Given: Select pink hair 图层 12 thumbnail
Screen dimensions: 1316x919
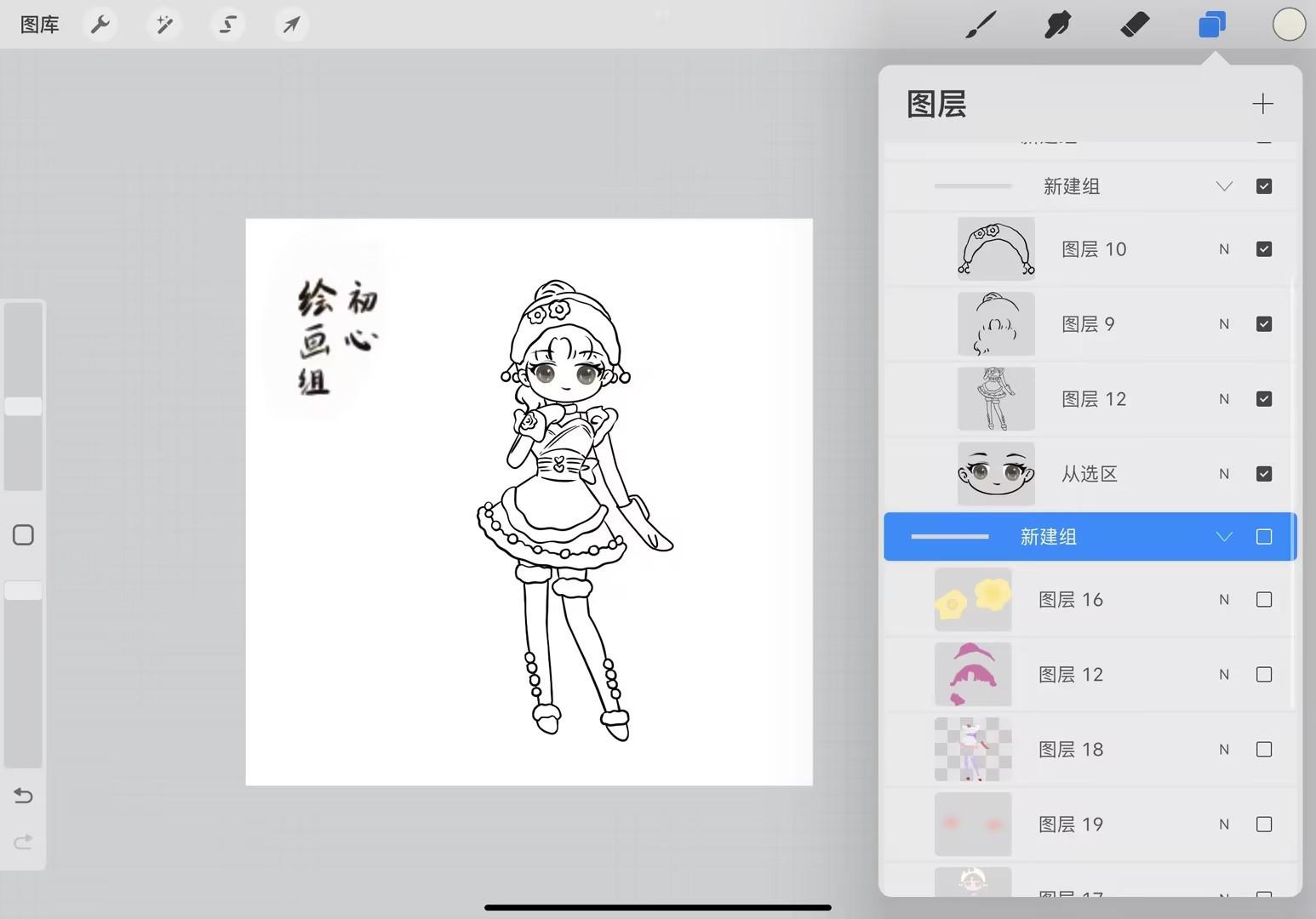Looking at the screenshot, I should tap(973, 675).
